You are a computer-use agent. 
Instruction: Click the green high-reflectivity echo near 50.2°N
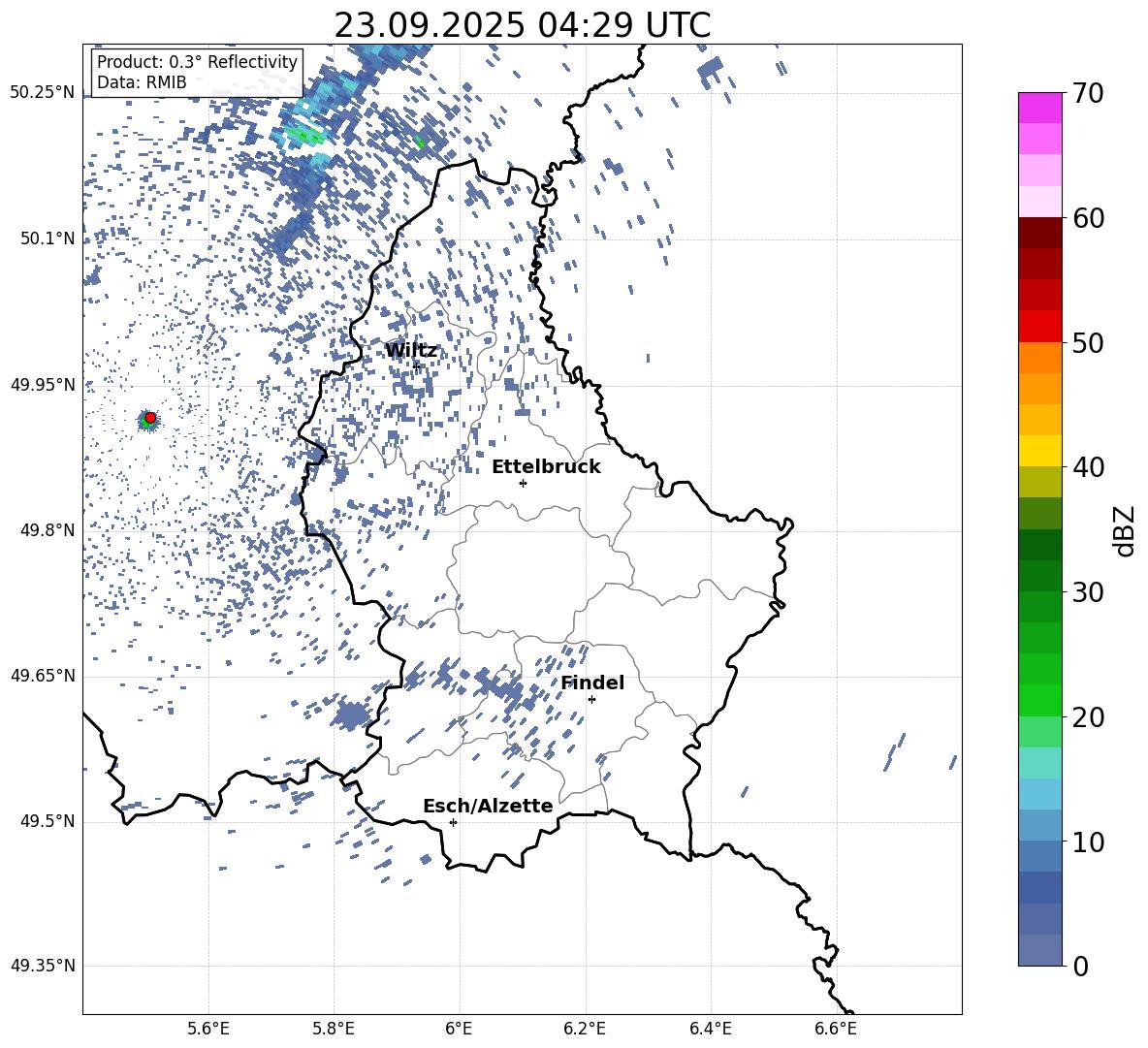303,136
